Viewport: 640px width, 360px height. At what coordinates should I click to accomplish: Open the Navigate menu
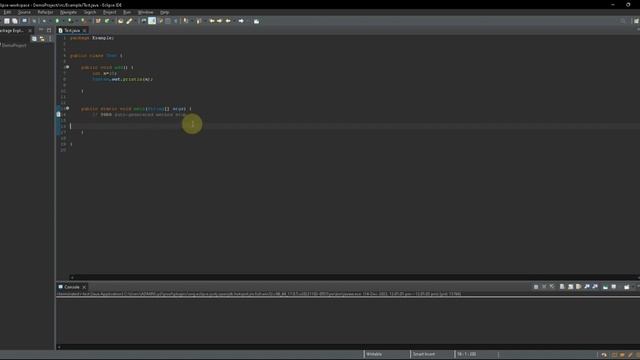coord(68,12)
